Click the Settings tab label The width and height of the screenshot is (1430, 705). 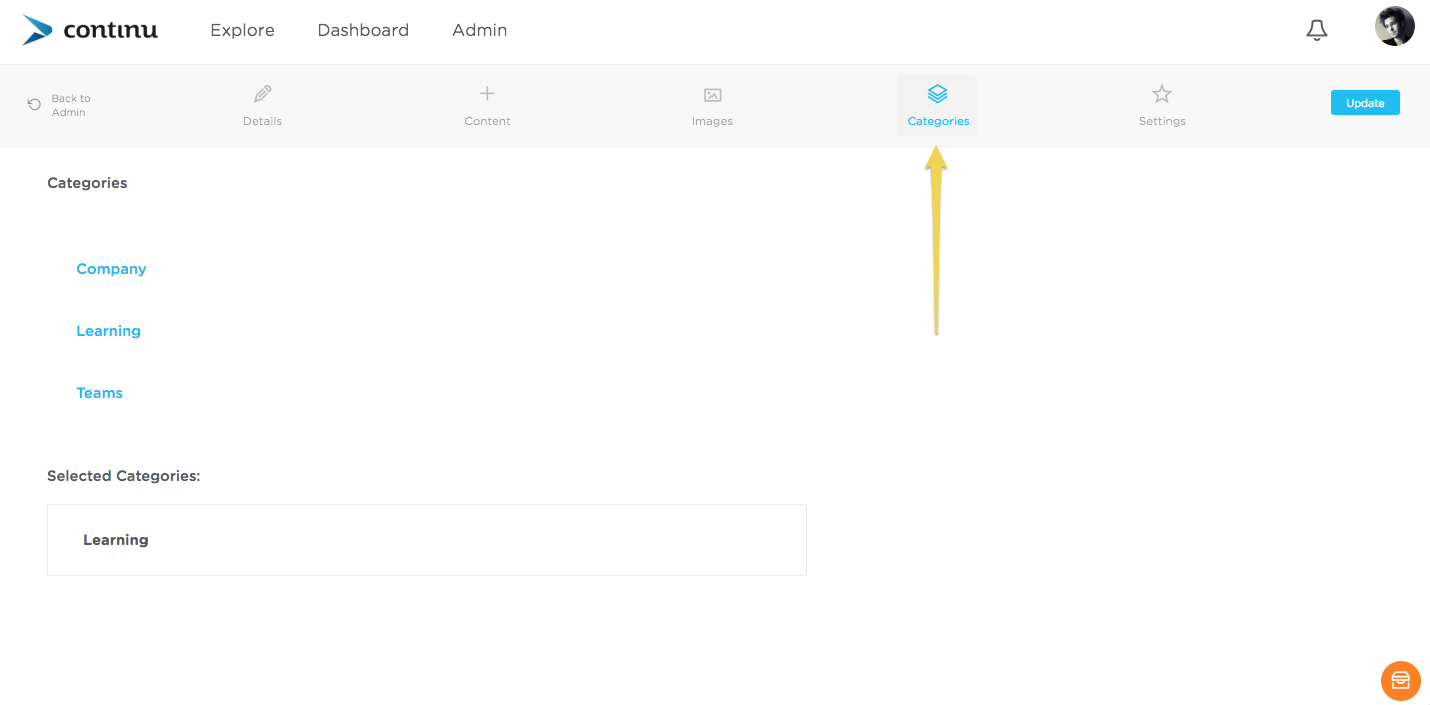tap(1162, 121)
